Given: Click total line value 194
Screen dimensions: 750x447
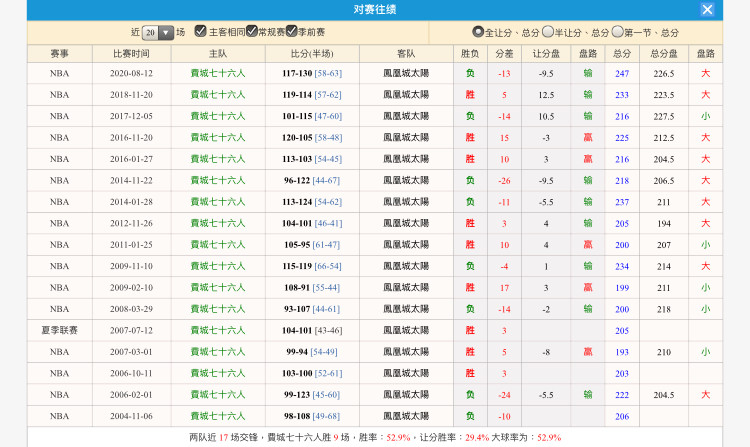Looking at the screenshot, I should click(664, 223).
